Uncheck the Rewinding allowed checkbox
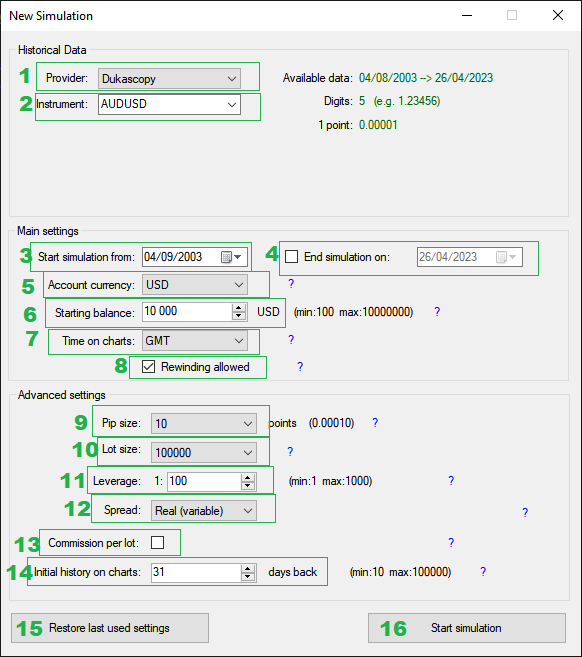This screenshot has width=582, height=657. click(148, 367)
